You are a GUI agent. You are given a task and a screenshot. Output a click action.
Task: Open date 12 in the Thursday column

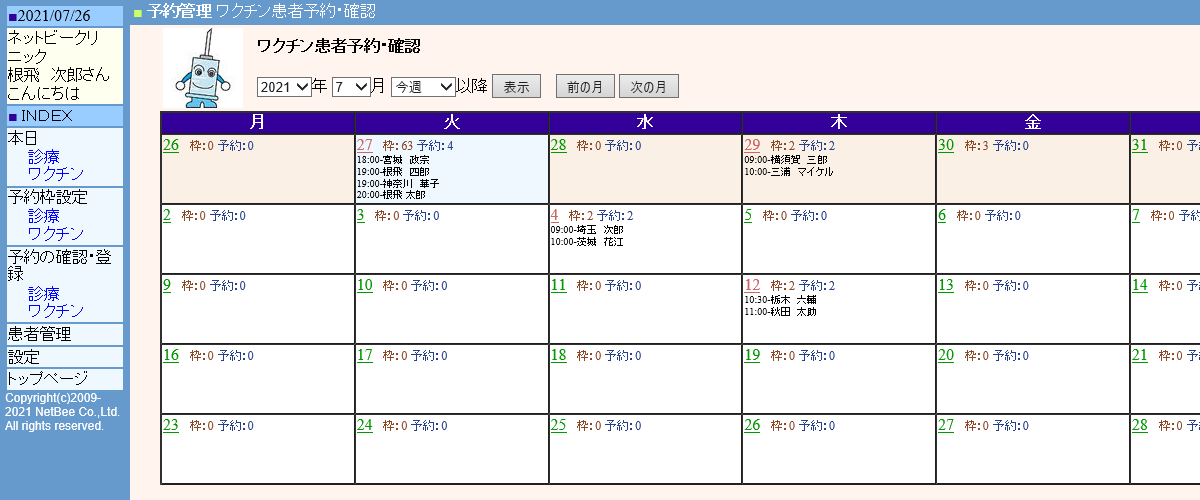753,286
